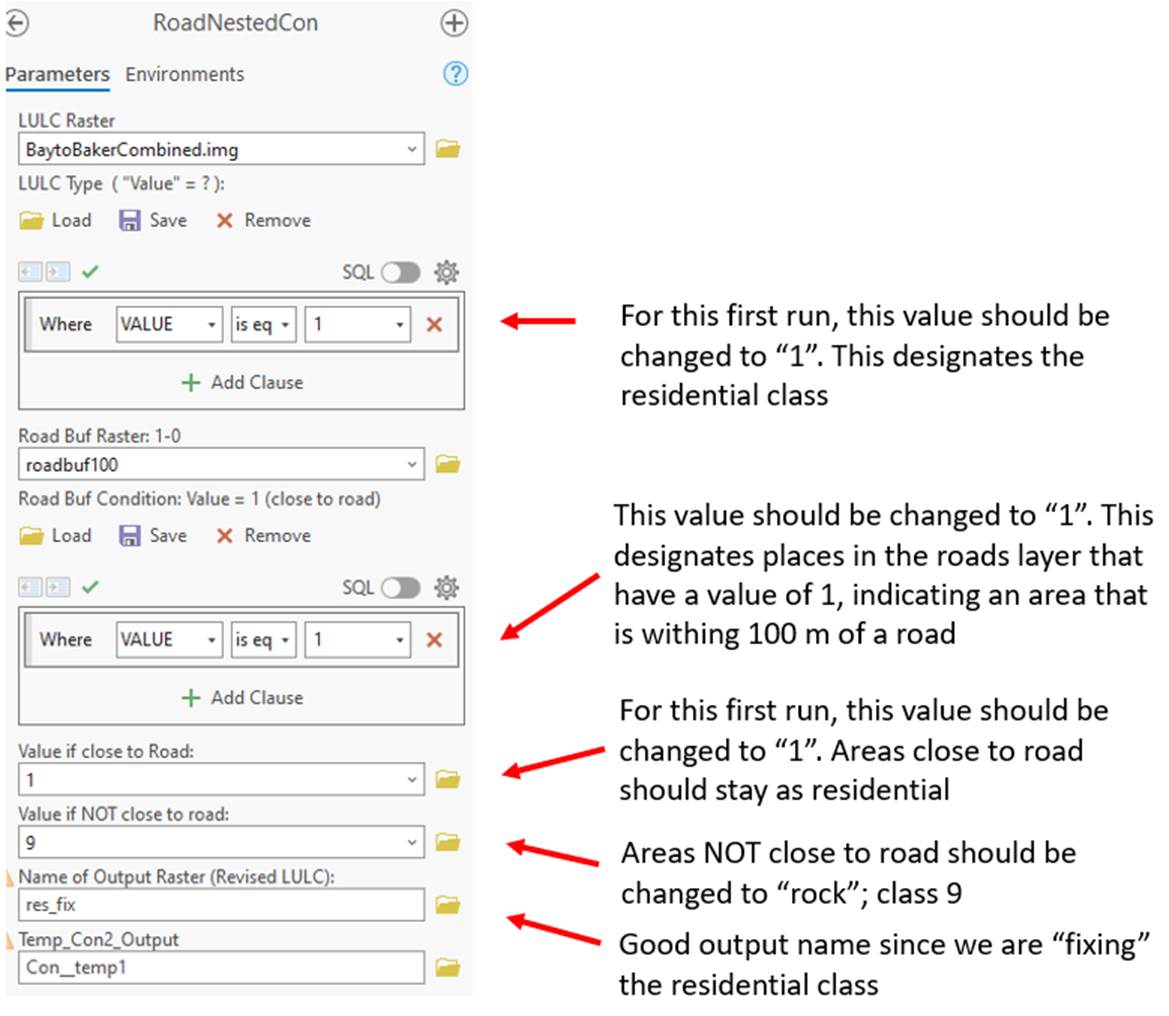Click previous-clause arrow above Road Buf clause
The width and height of the screenshot is (1169, 1016).
pyautogui.click(x=31, y=587)
